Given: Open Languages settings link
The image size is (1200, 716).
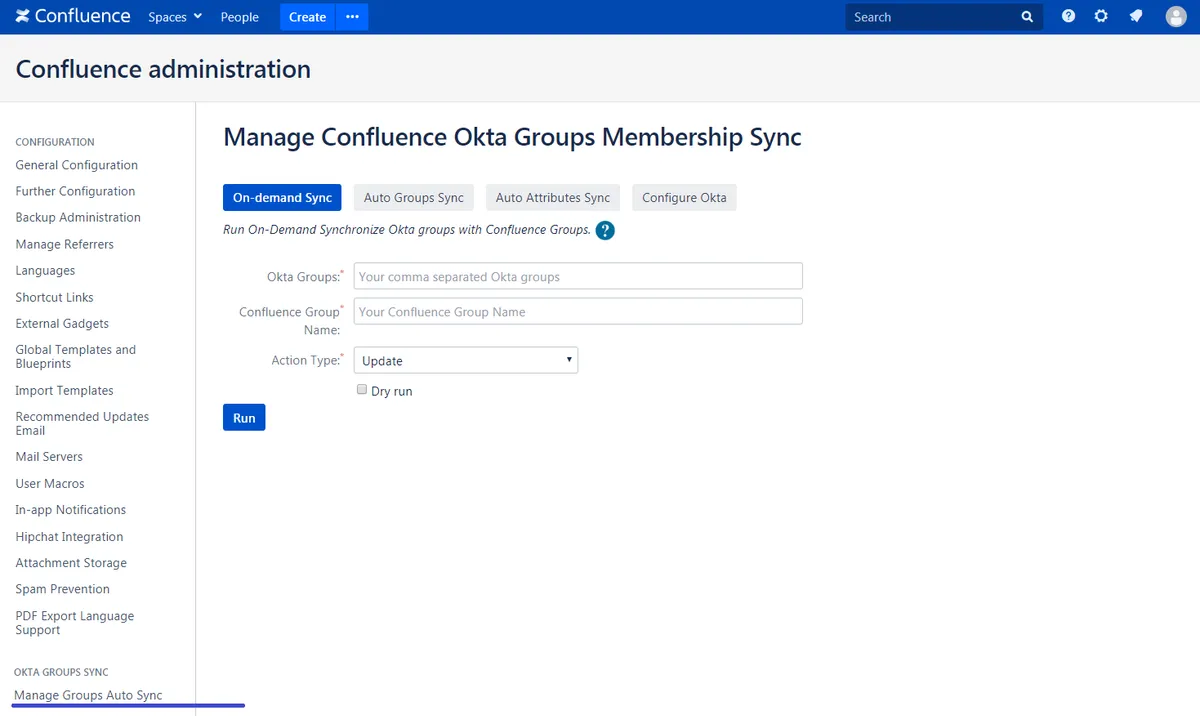Looking at the screenshot, I should [45, 270].
